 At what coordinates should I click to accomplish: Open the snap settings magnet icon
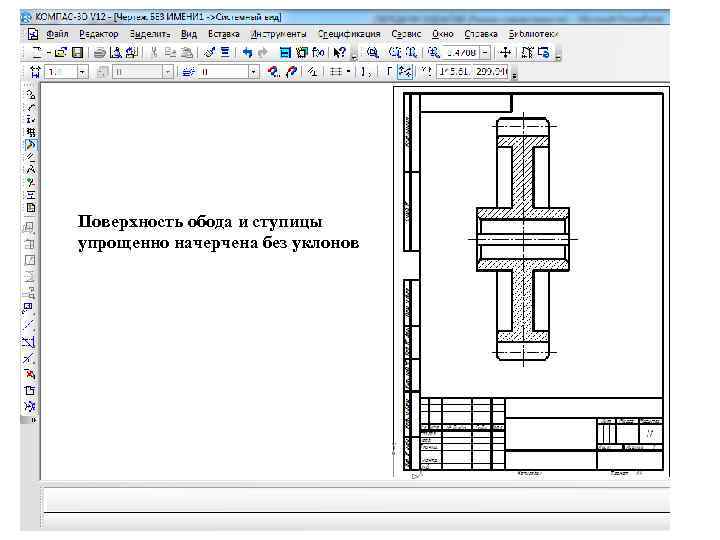pos(273,72)
